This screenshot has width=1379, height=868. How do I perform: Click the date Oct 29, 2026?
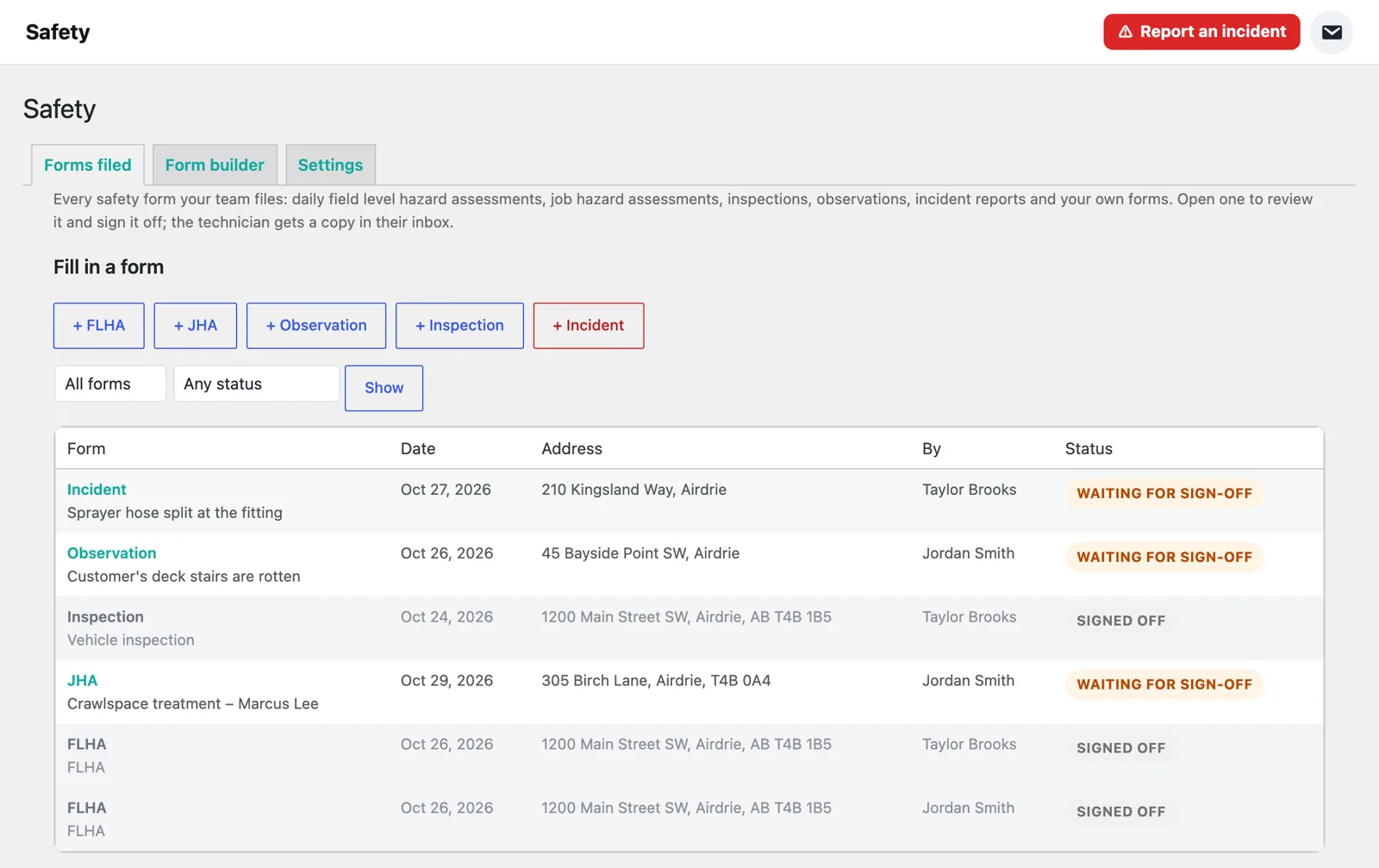[446, 681]
